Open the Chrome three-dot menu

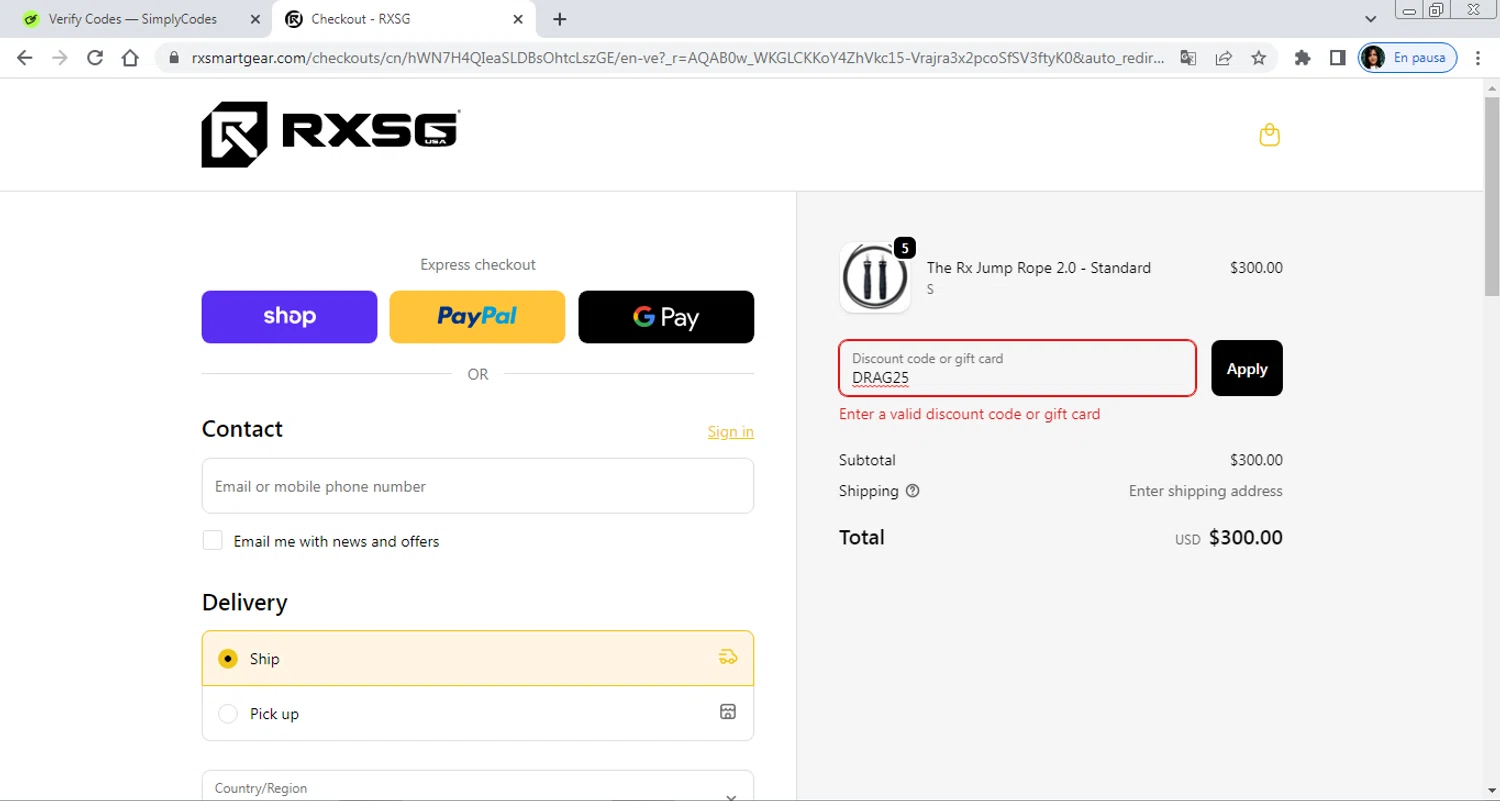point(1478,58)
